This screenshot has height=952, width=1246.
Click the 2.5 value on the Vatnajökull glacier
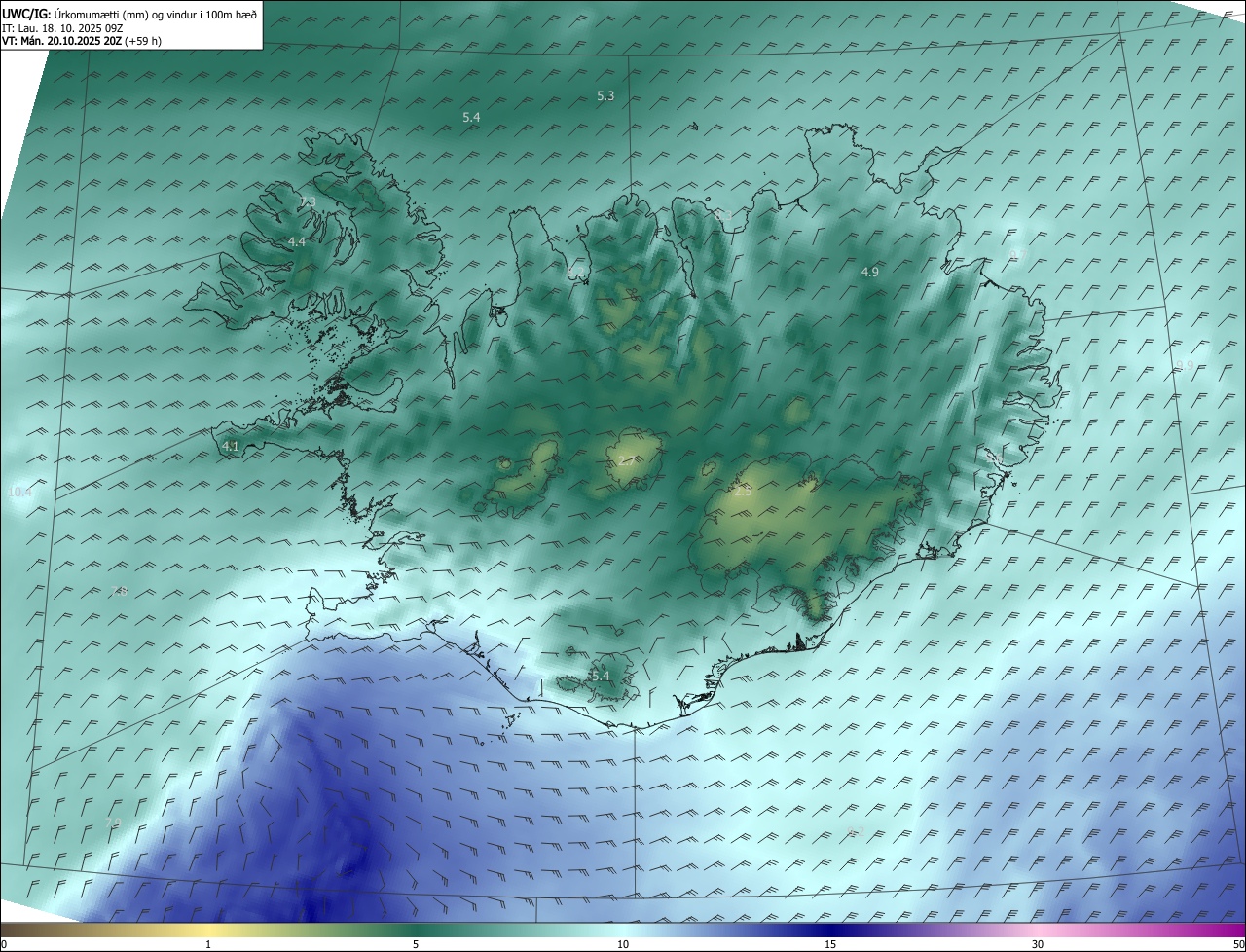[x=743, y=492]
